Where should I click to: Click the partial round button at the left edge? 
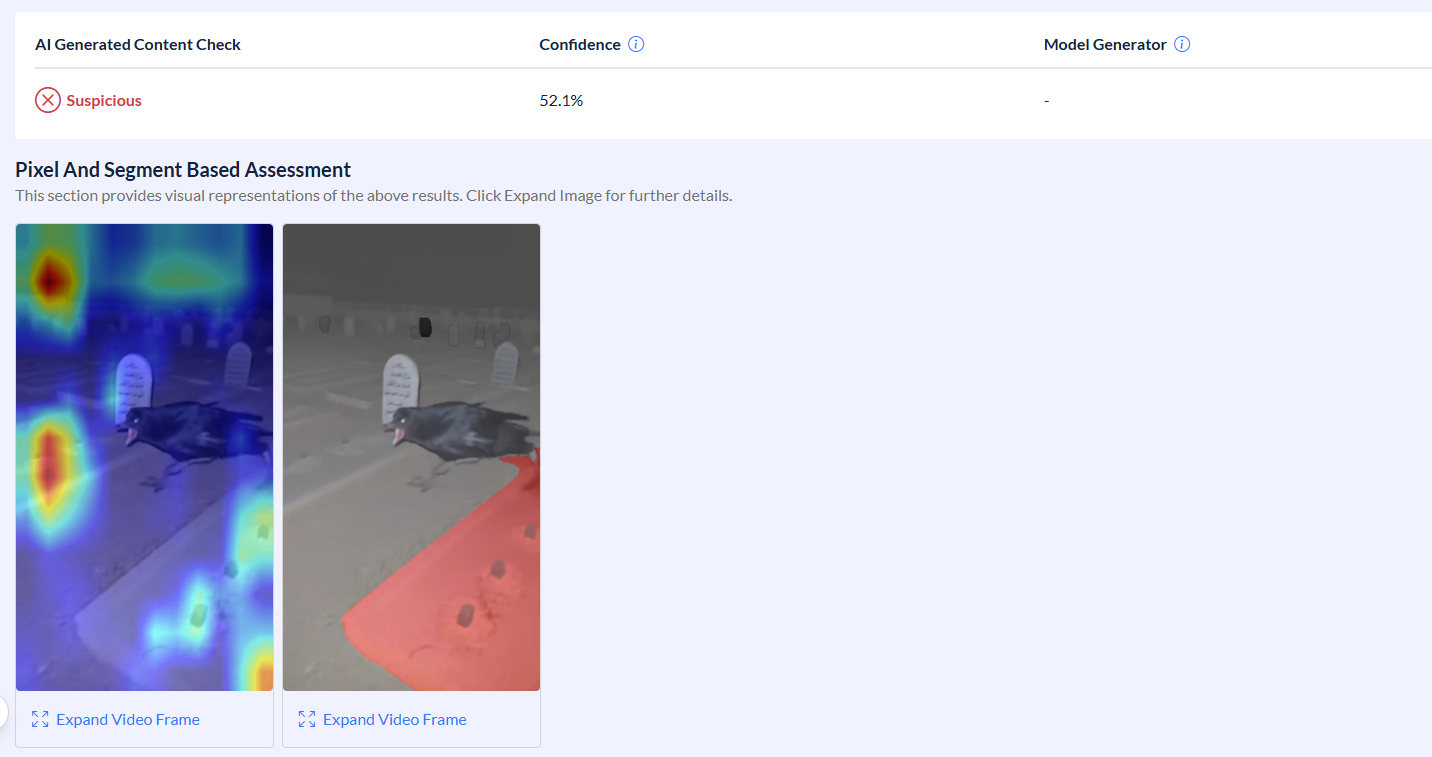(3, 712)
